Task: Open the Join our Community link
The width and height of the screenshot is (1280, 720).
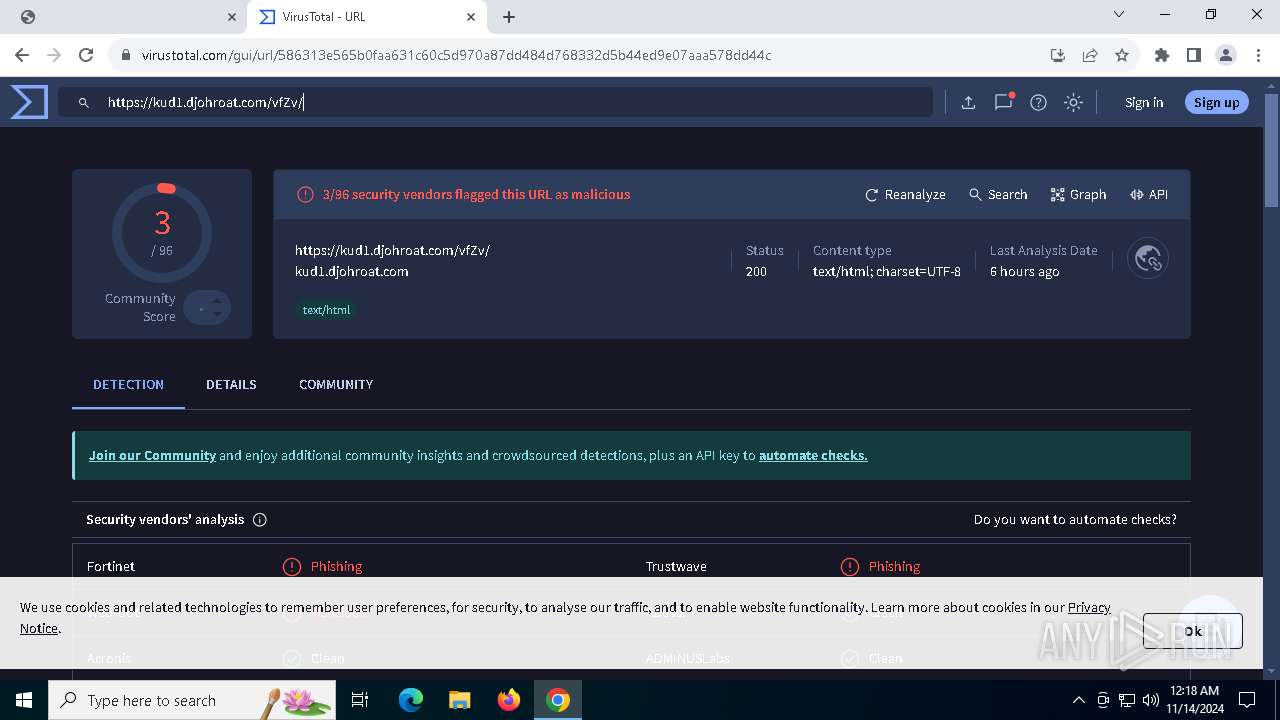Action: tap(152, 455)
